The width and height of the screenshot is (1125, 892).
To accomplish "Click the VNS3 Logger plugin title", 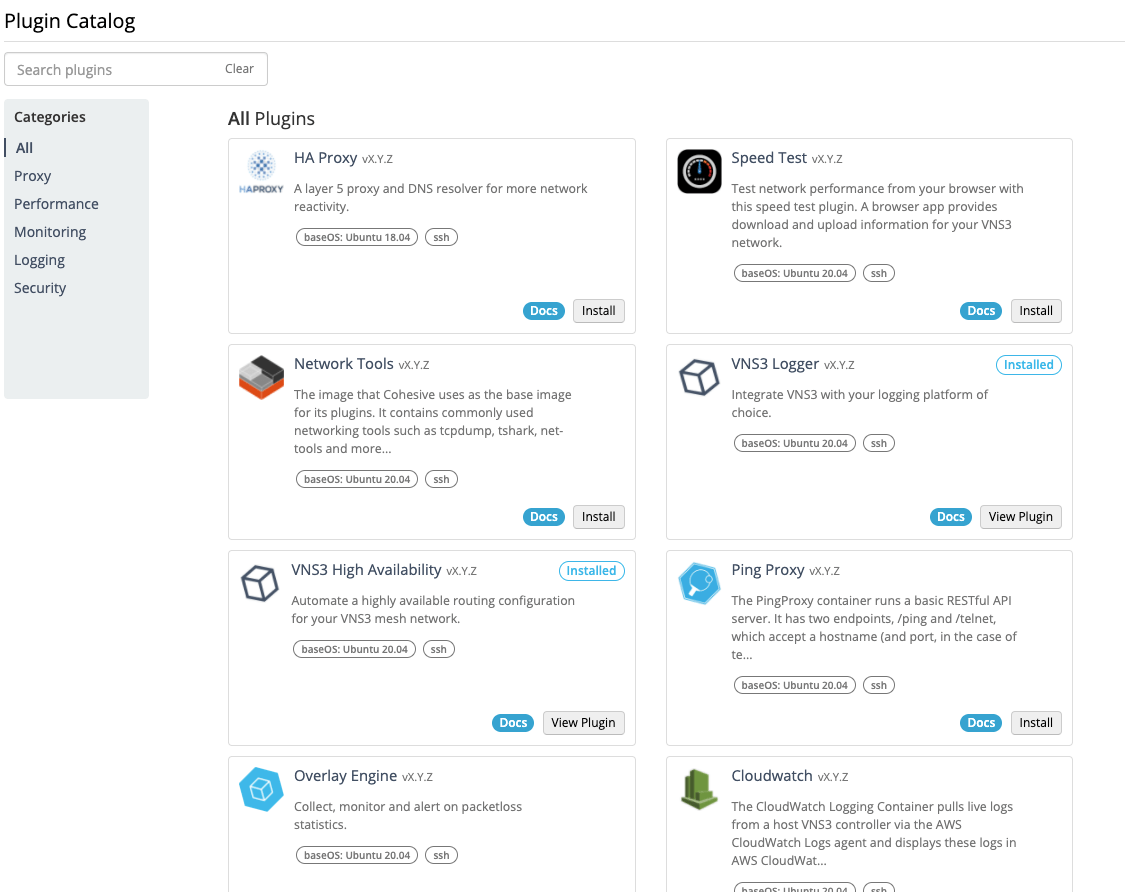I will [x=775, y=364].
